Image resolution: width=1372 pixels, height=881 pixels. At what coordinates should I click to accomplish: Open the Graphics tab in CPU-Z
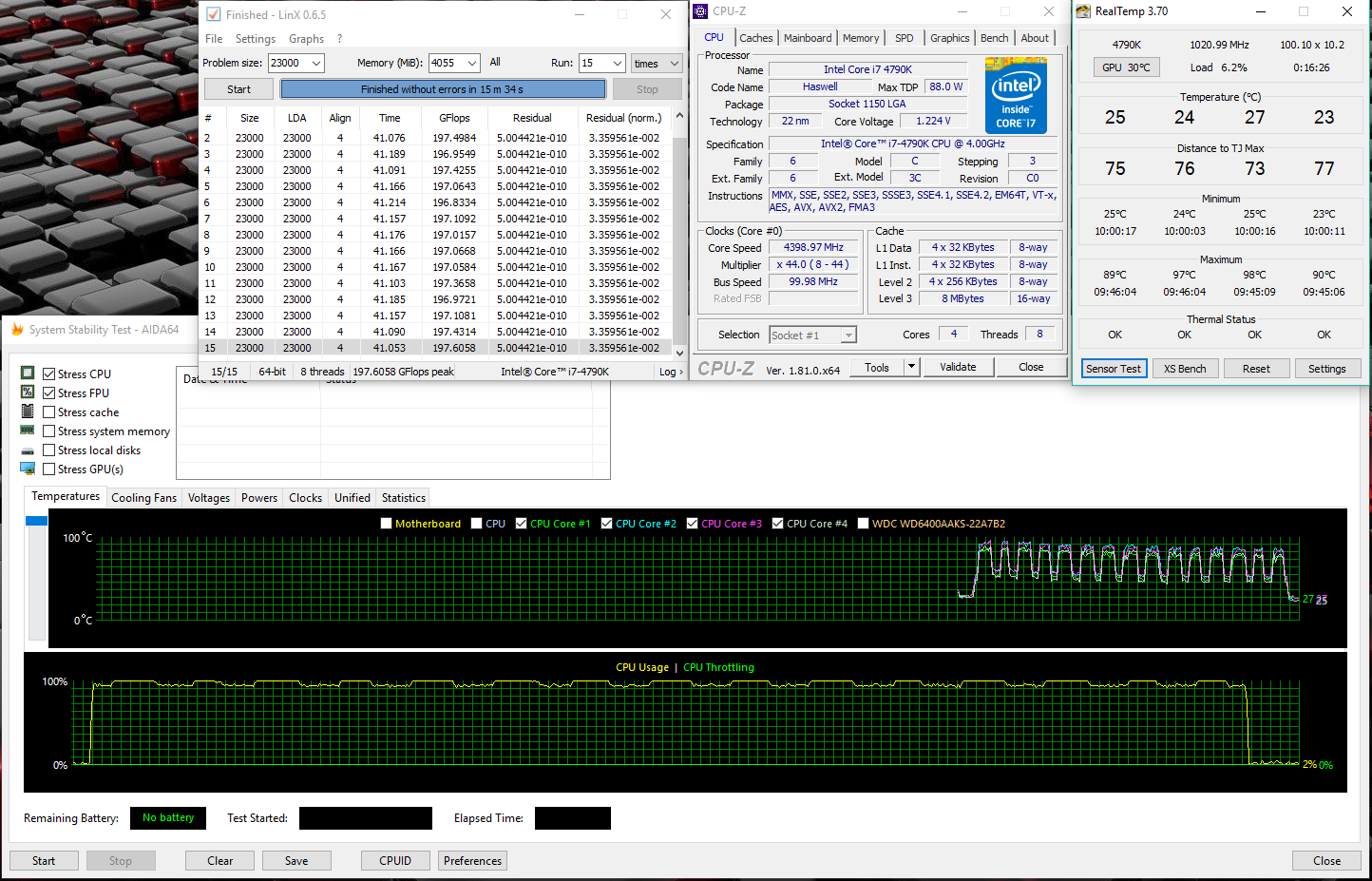[x=950, y=38]
